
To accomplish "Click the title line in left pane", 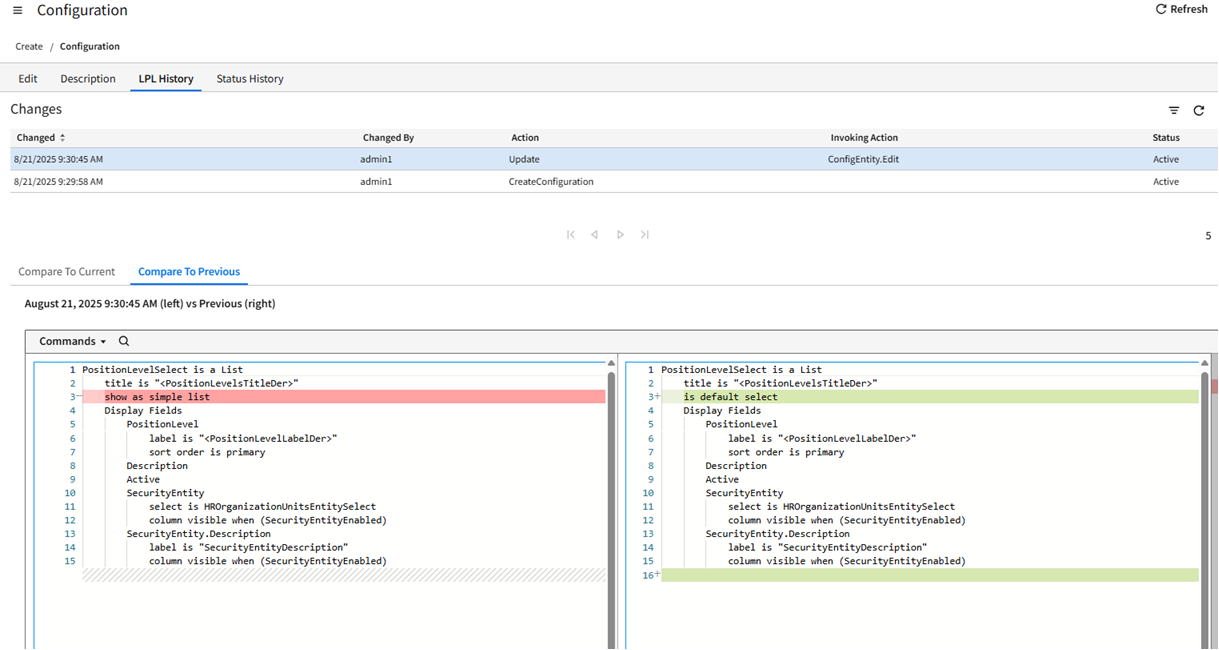I will (x=202, y=383).
